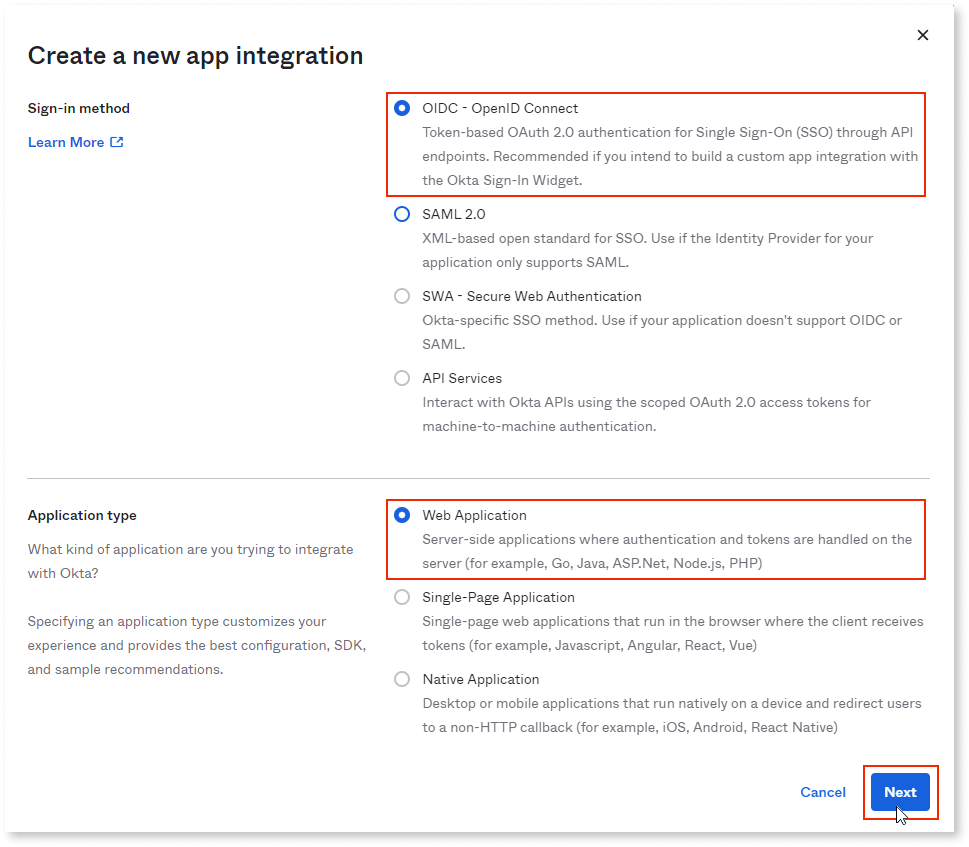Choose SAML 2.0 as the sign-in method
This screenshot has width=969, height=847.
(x=403, y=214)
